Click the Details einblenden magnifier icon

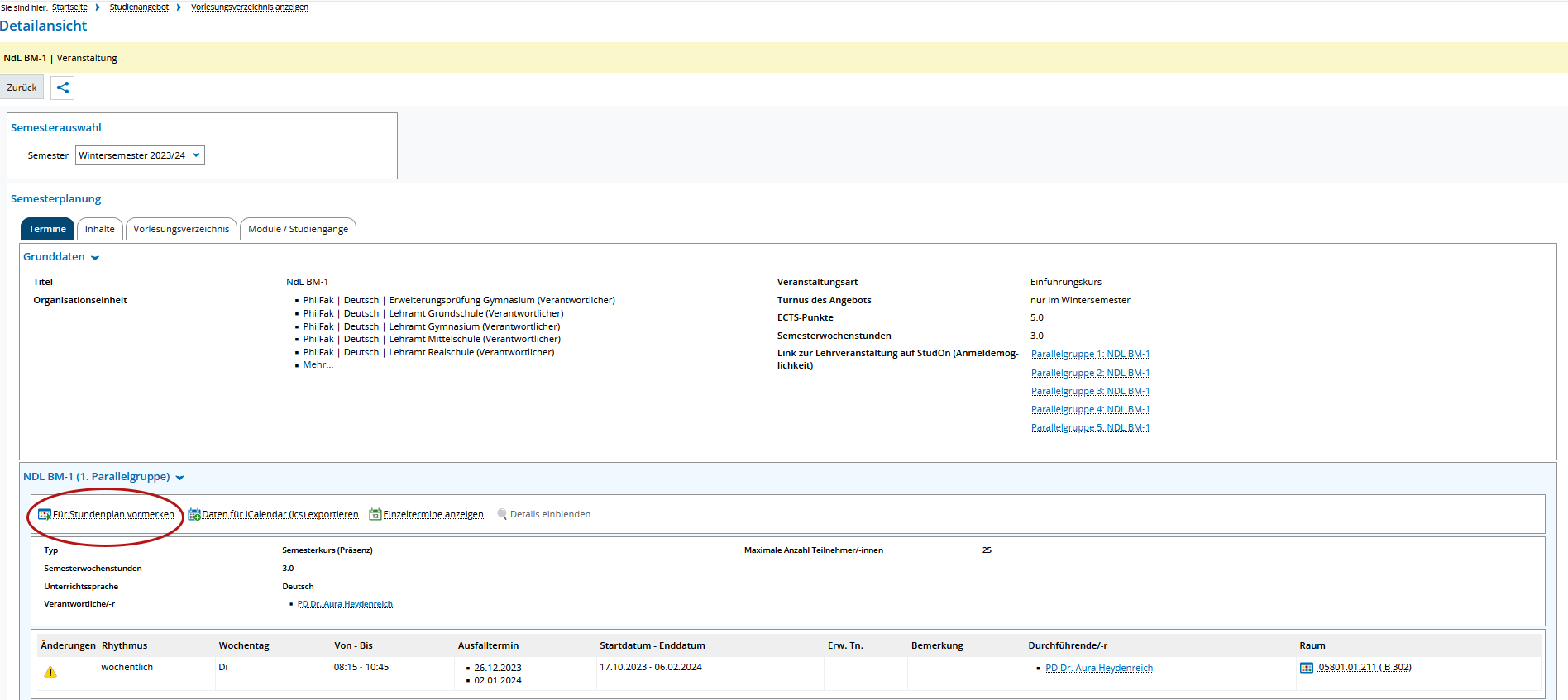click(x=502, y=514)
